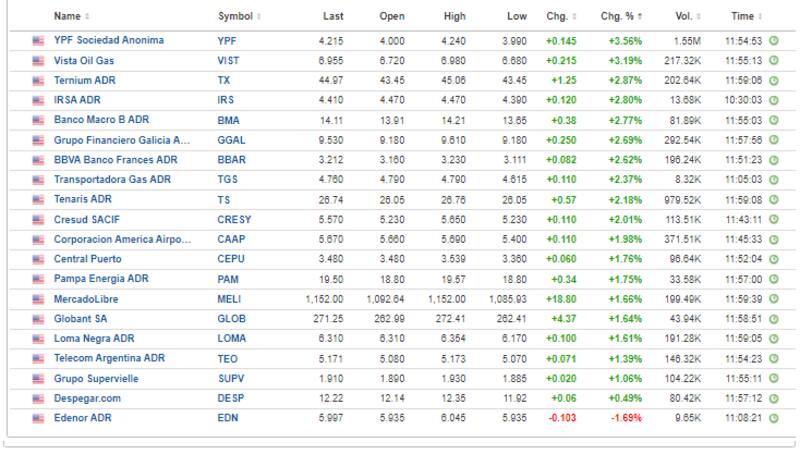Click the clock icon in the YPF row
Screen dimensions: 800x454
pyautogui.click(x=774, y=41)
